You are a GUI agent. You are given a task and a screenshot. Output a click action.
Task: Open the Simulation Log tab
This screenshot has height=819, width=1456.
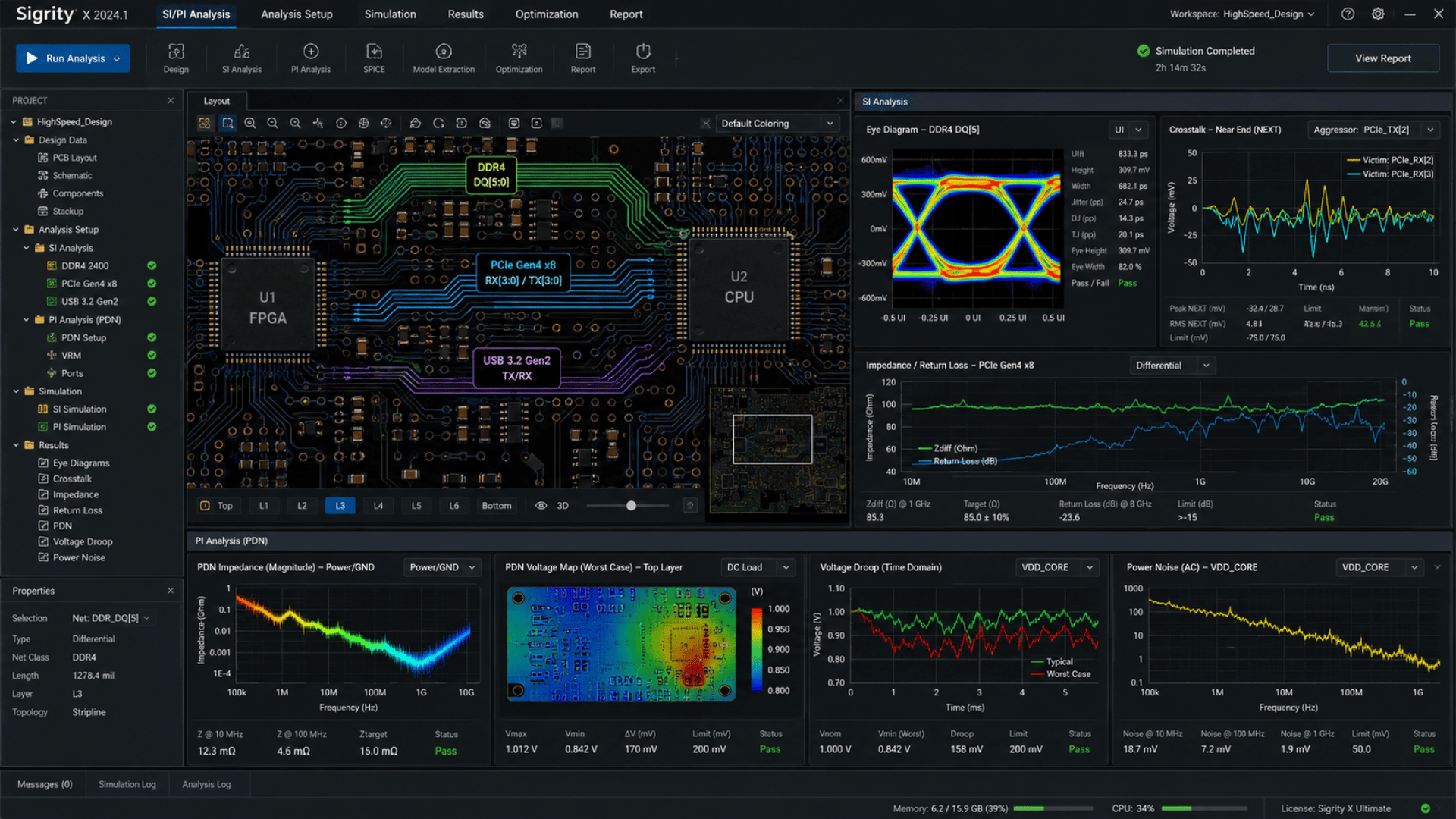click(127, 785)
